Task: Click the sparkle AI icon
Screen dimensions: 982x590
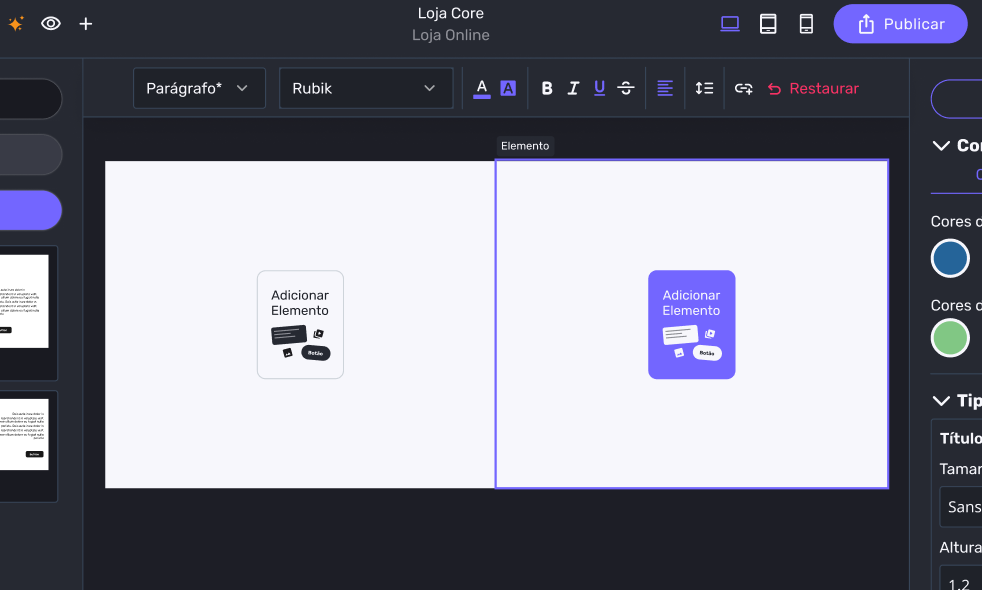Action: click(x=16, y=24)
